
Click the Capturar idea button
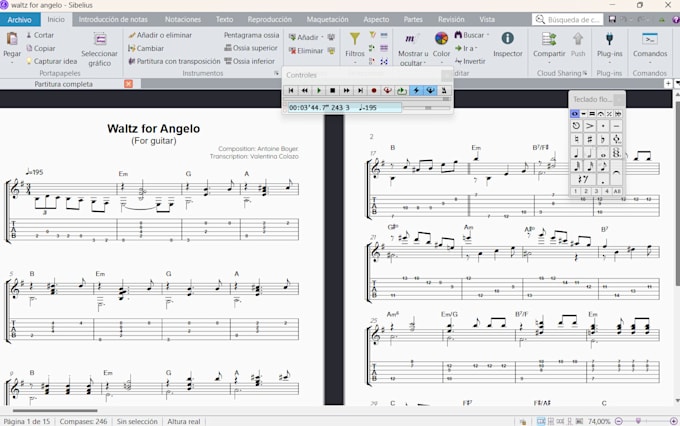50,61
